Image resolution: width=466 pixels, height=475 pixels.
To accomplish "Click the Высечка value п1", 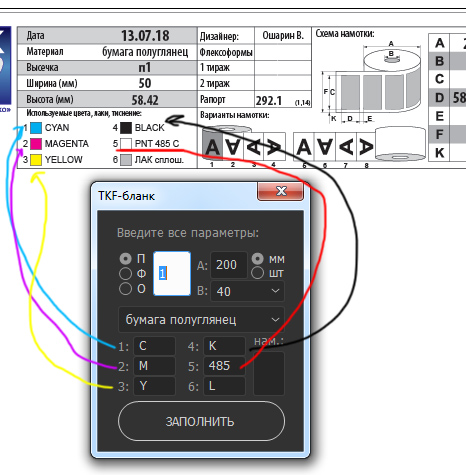I will (145, 68).
